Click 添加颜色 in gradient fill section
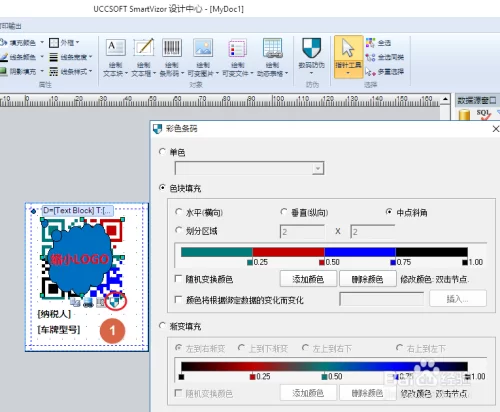The image size is (500, 412). [x=308, y=393]
